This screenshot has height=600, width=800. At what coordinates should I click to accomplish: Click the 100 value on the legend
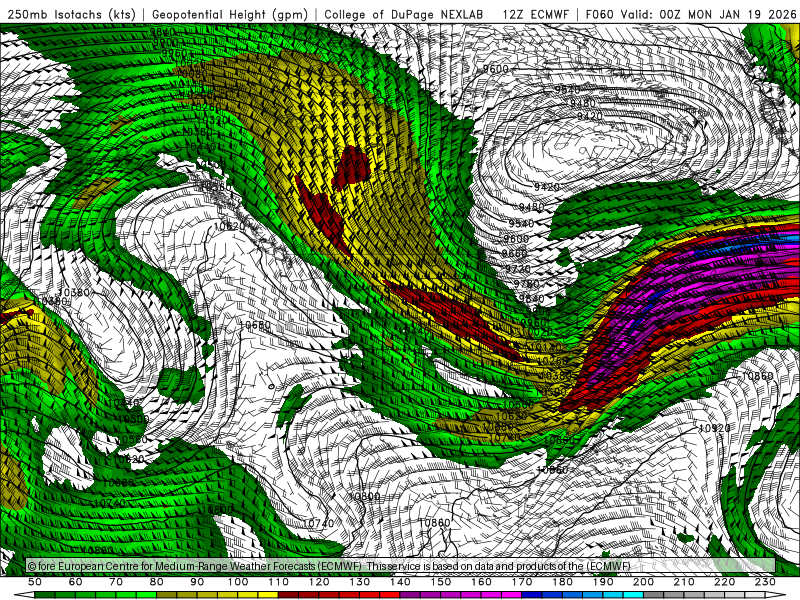click(238, 582)
